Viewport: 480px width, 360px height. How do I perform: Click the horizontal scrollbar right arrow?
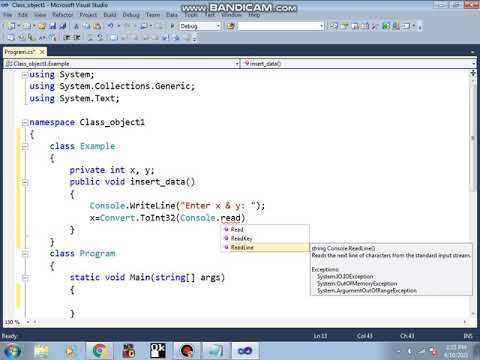coord(465,322)
